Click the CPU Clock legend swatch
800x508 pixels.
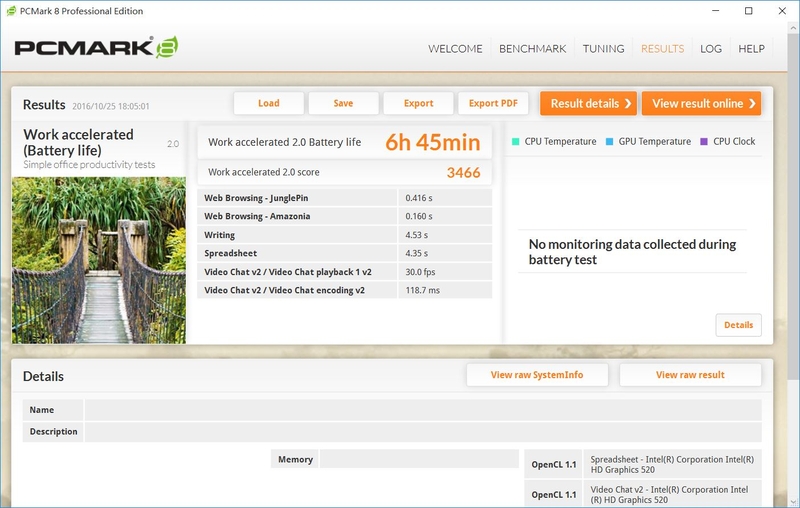(704, 141)
